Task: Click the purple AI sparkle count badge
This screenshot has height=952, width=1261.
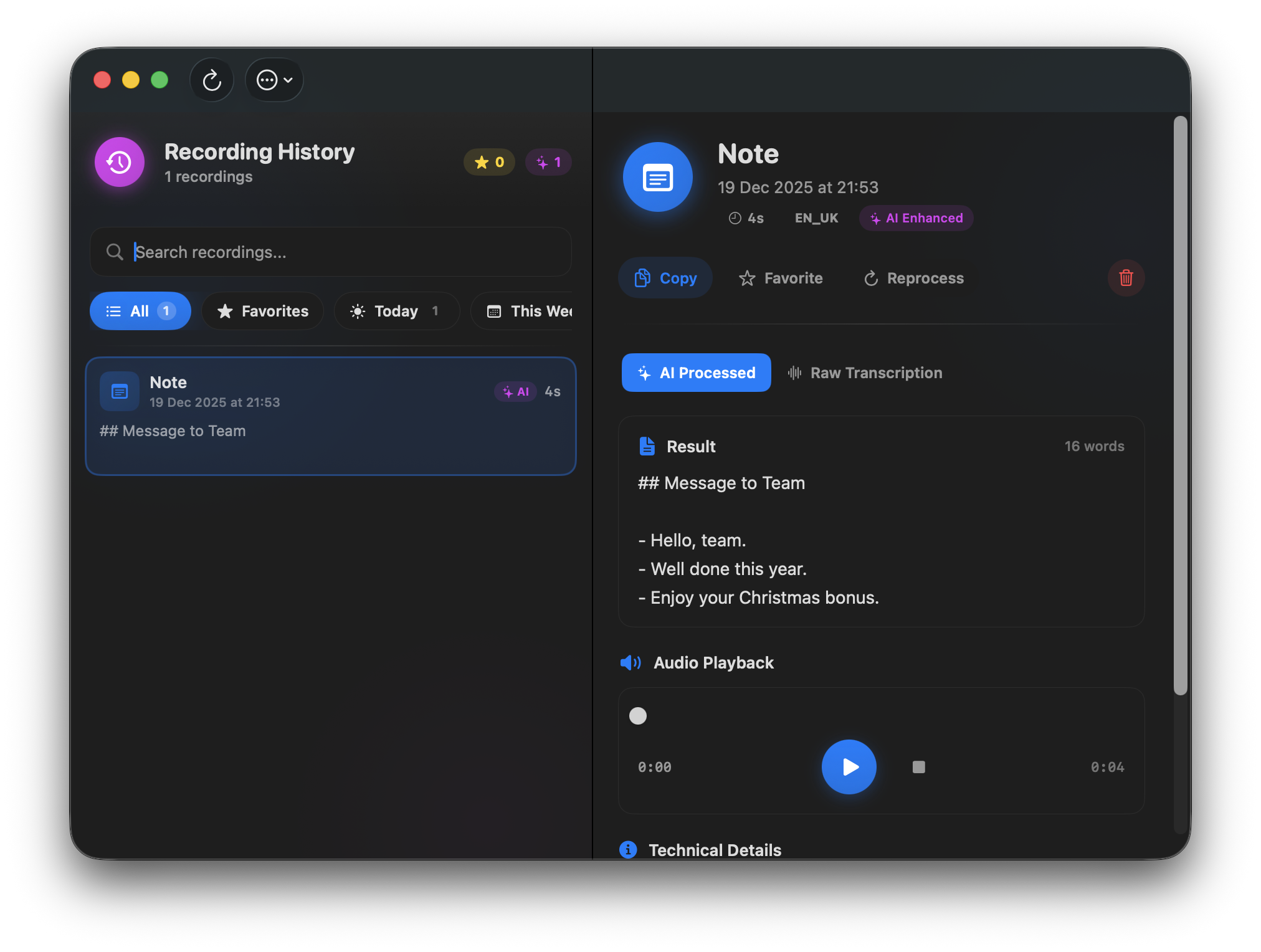Action: pos(548,163)
